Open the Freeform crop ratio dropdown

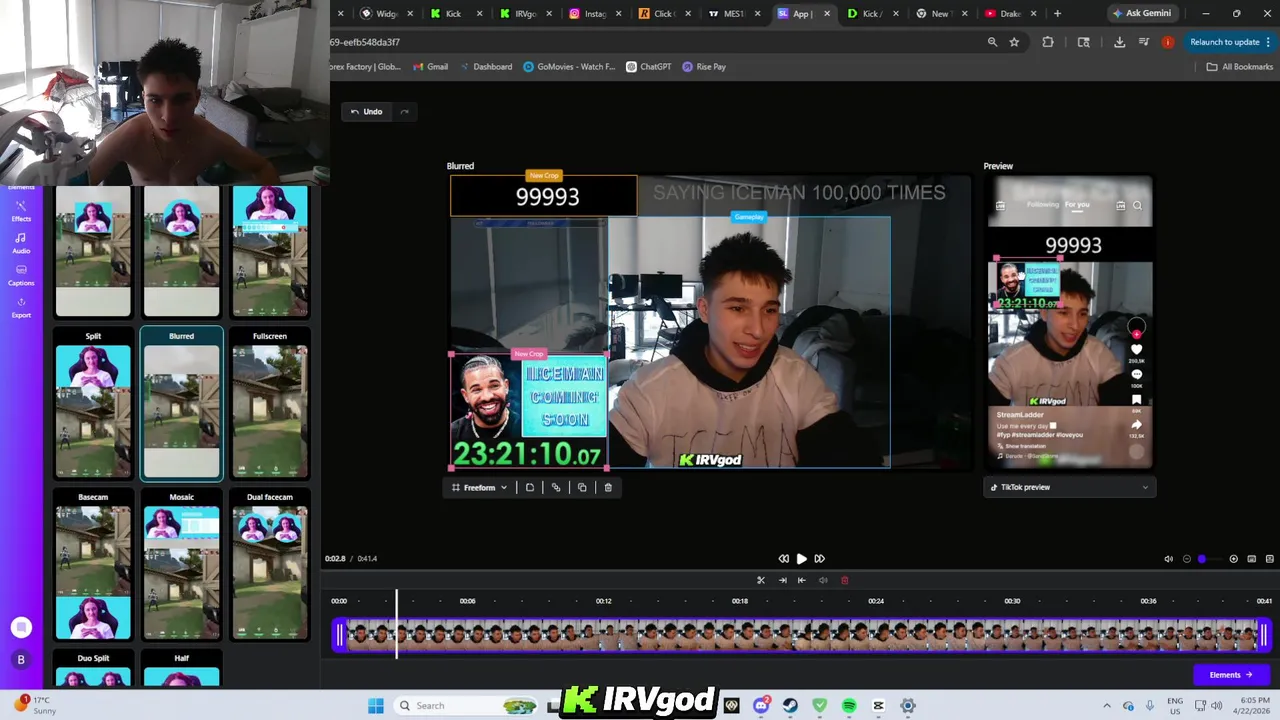(x=479, y=487)
